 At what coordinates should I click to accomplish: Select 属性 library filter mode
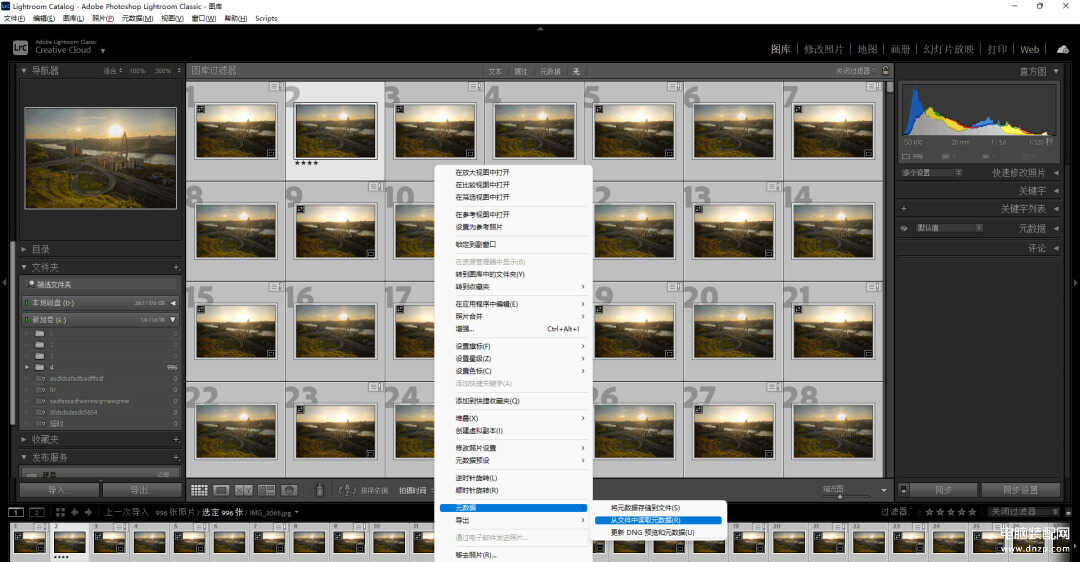pos(521,71)
